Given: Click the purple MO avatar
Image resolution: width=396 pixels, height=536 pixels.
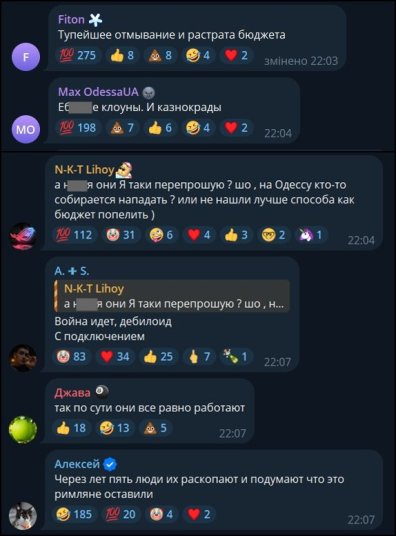Looking at the screenshot, I should [26, 129].
